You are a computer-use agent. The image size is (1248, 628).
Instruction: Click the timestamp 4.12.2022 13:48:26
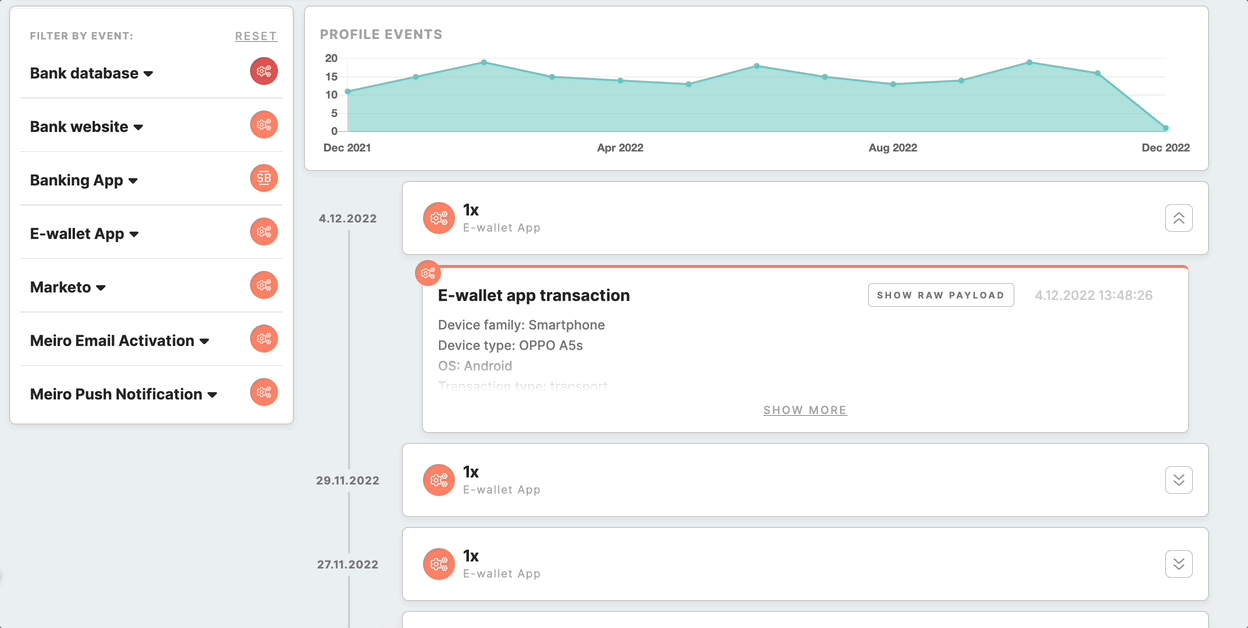(1094, 295)
